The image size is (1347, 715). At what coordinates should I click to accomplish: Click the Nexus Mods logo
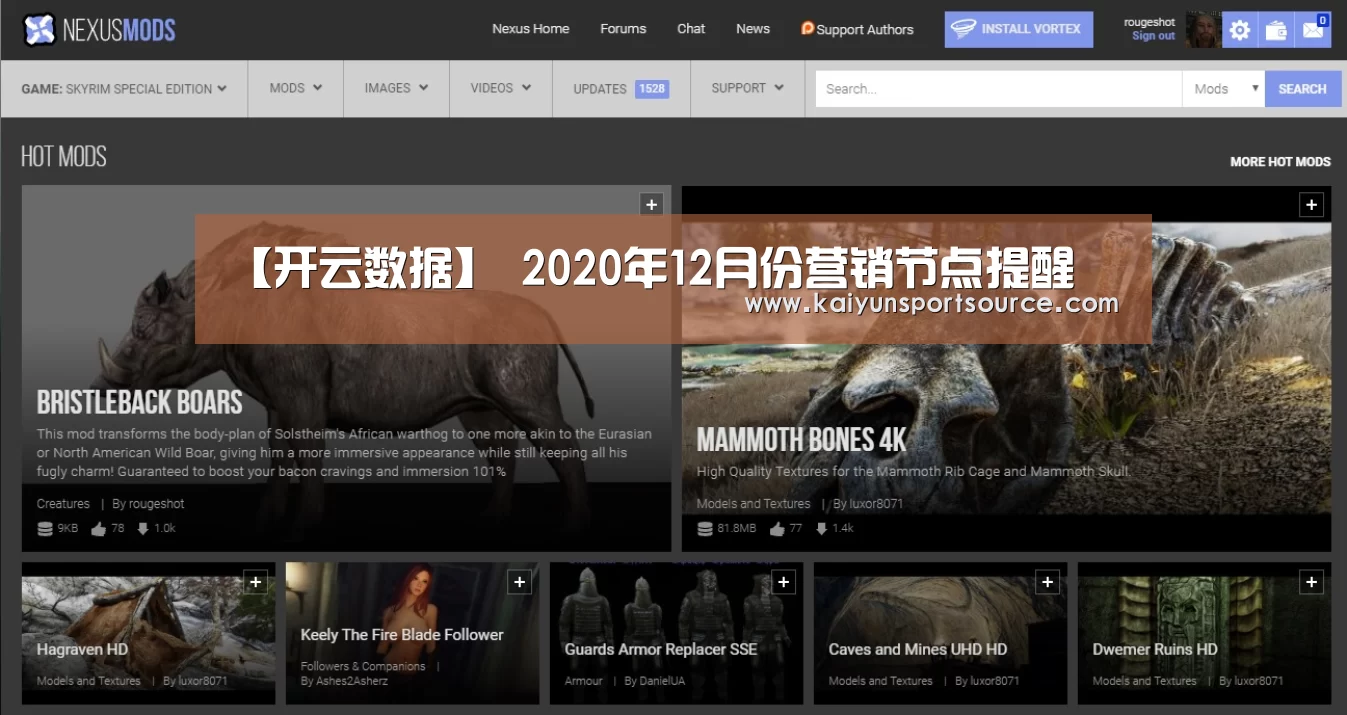pos(99,30)
